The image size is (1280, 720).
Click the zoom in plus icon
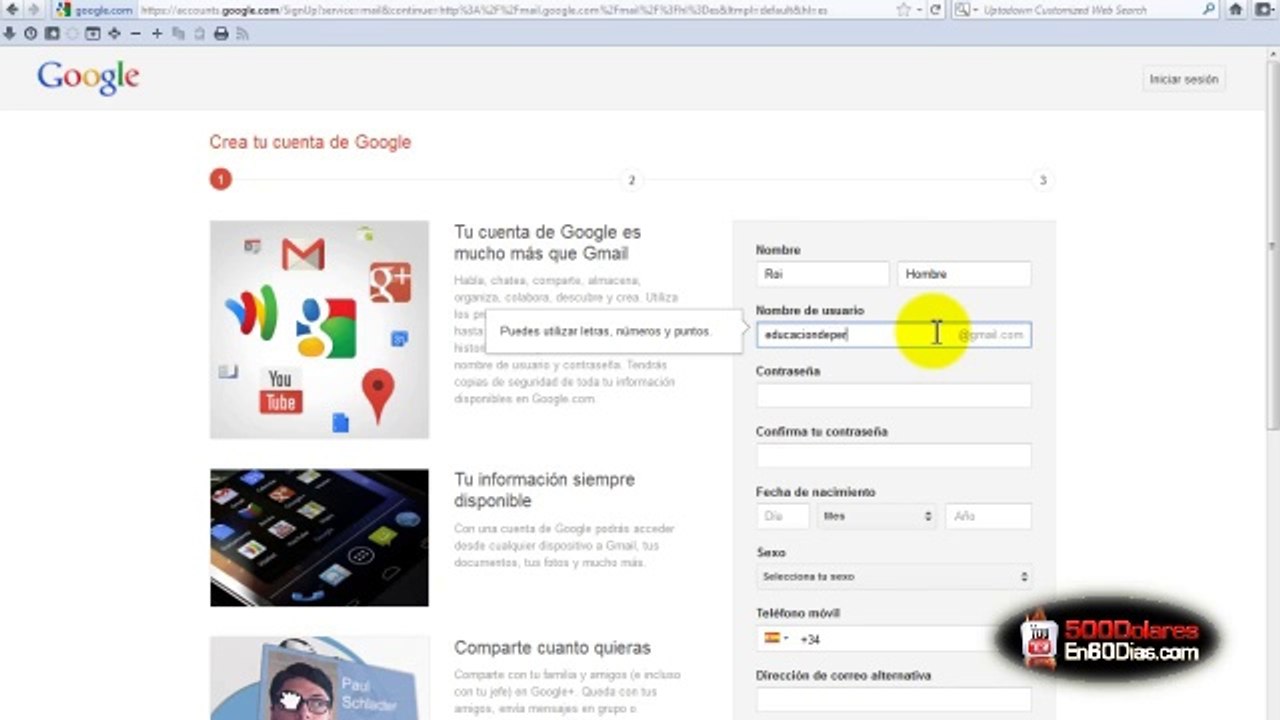157,33
